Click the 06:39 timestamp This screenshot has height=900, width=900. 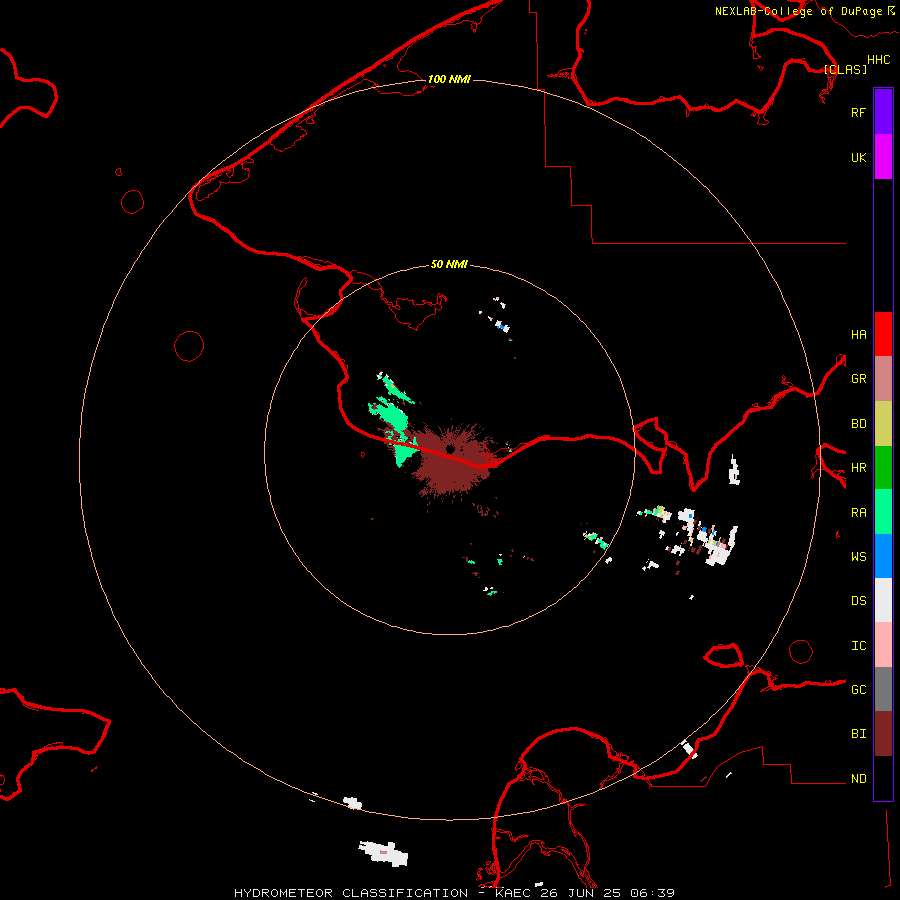coord(652,893)
